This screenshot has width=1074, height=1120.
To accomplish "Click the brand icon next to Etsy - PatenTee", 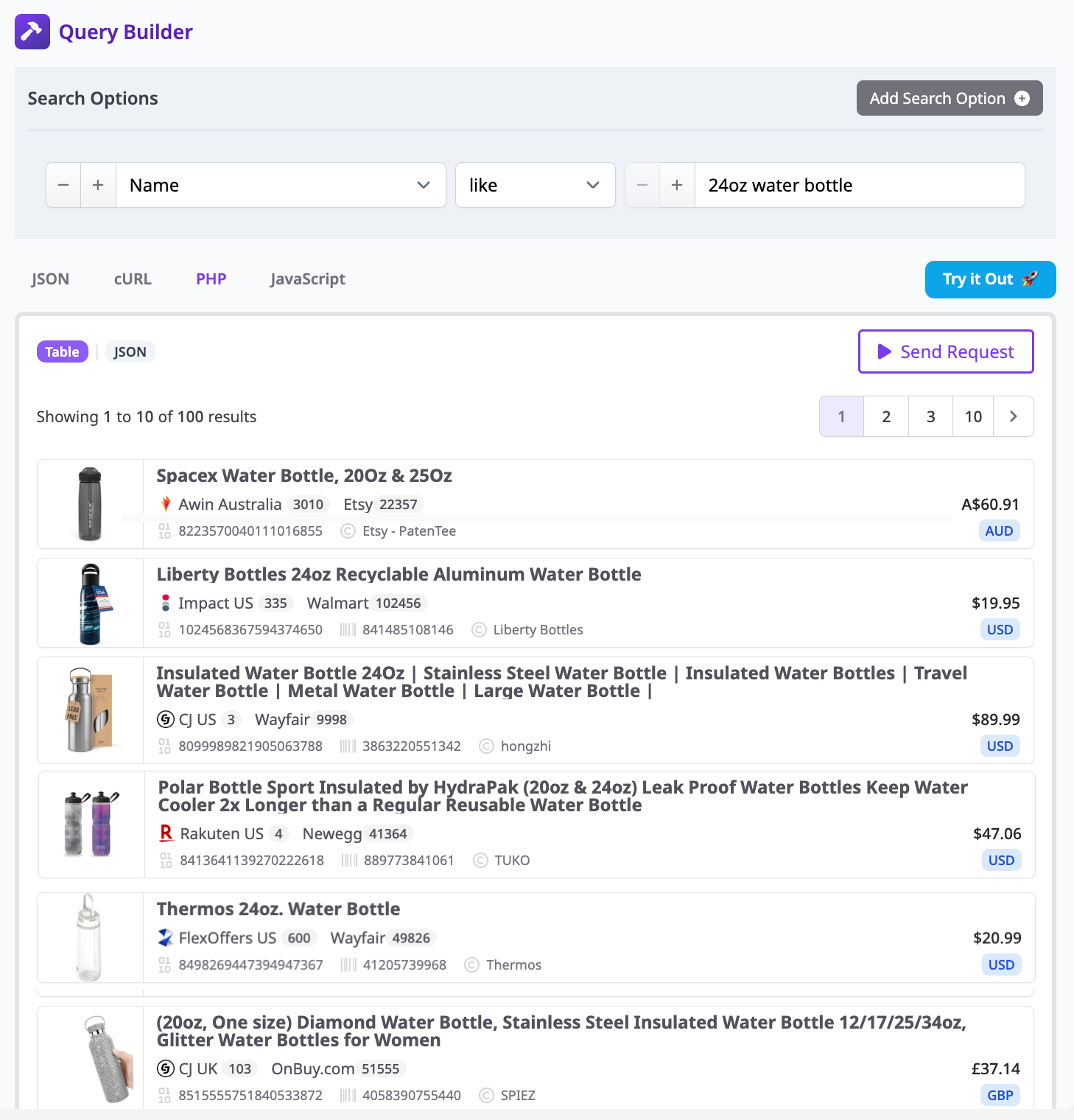I will pos(348,531).
